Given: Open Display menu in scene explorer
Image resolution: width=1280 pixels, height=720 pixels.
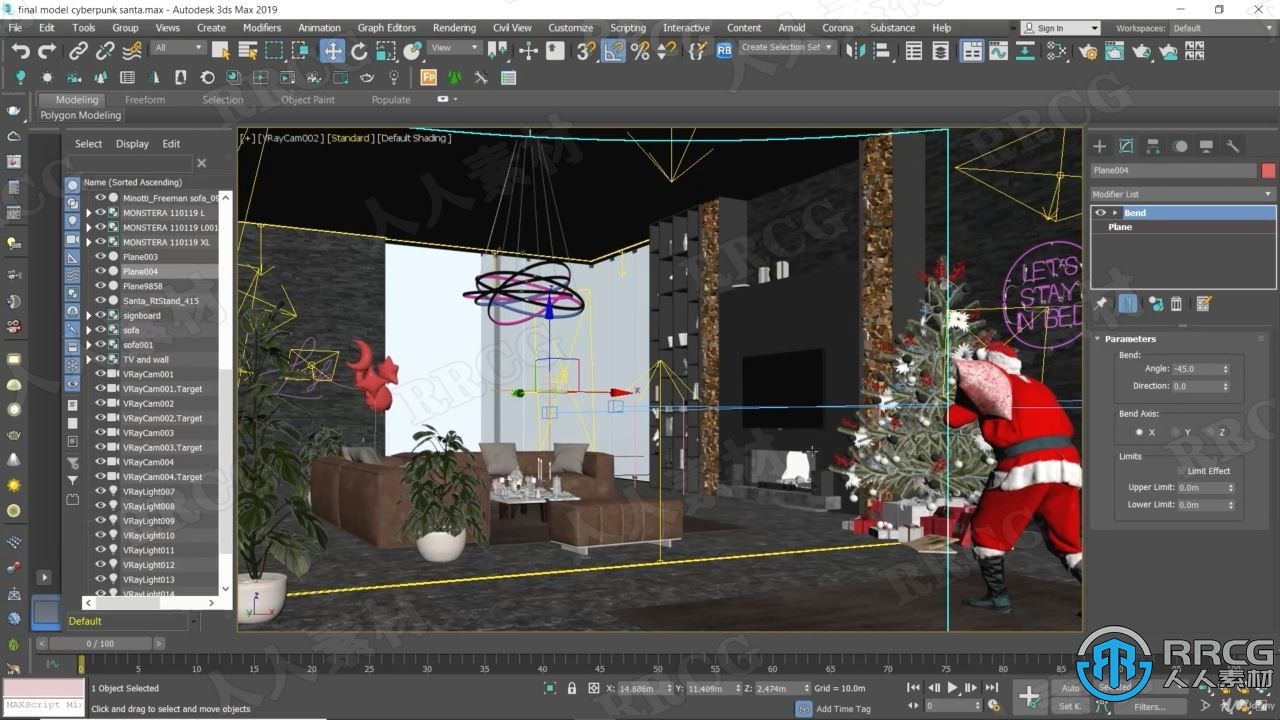Looking at the screenshot, I should pos(132,144).
